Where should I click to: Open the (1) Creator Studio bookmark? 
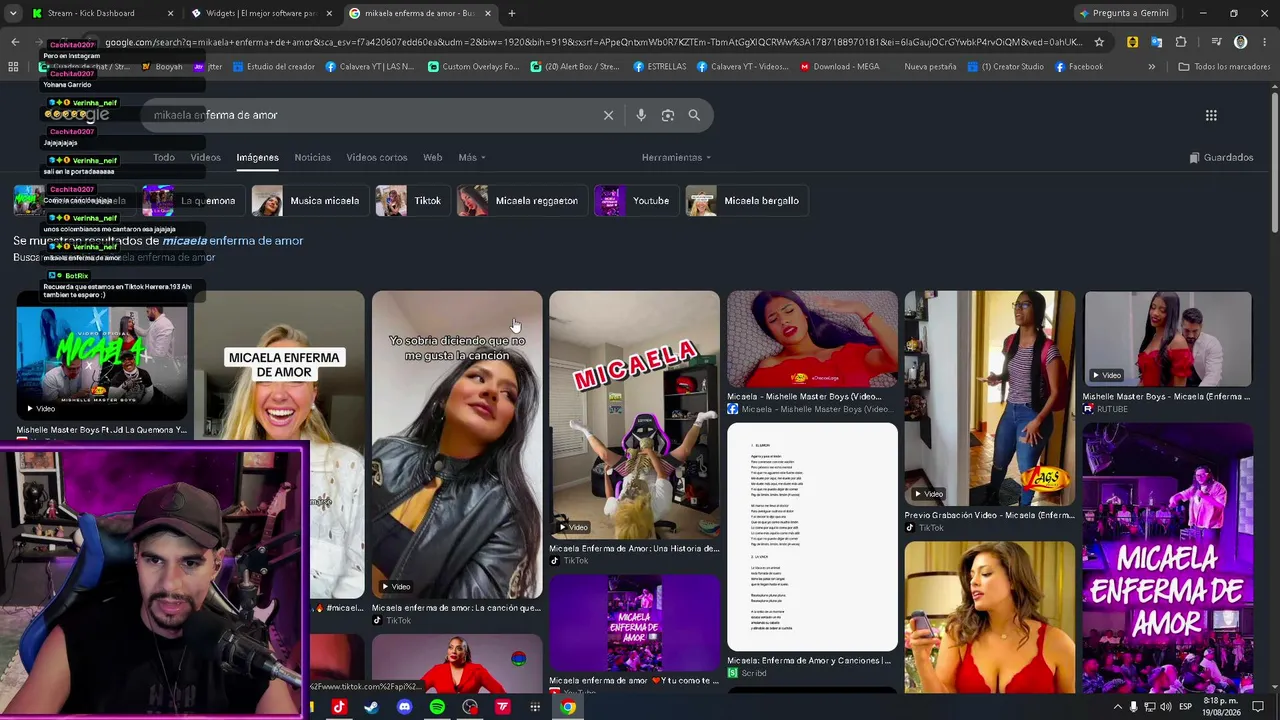click(x=1005, y=67)
